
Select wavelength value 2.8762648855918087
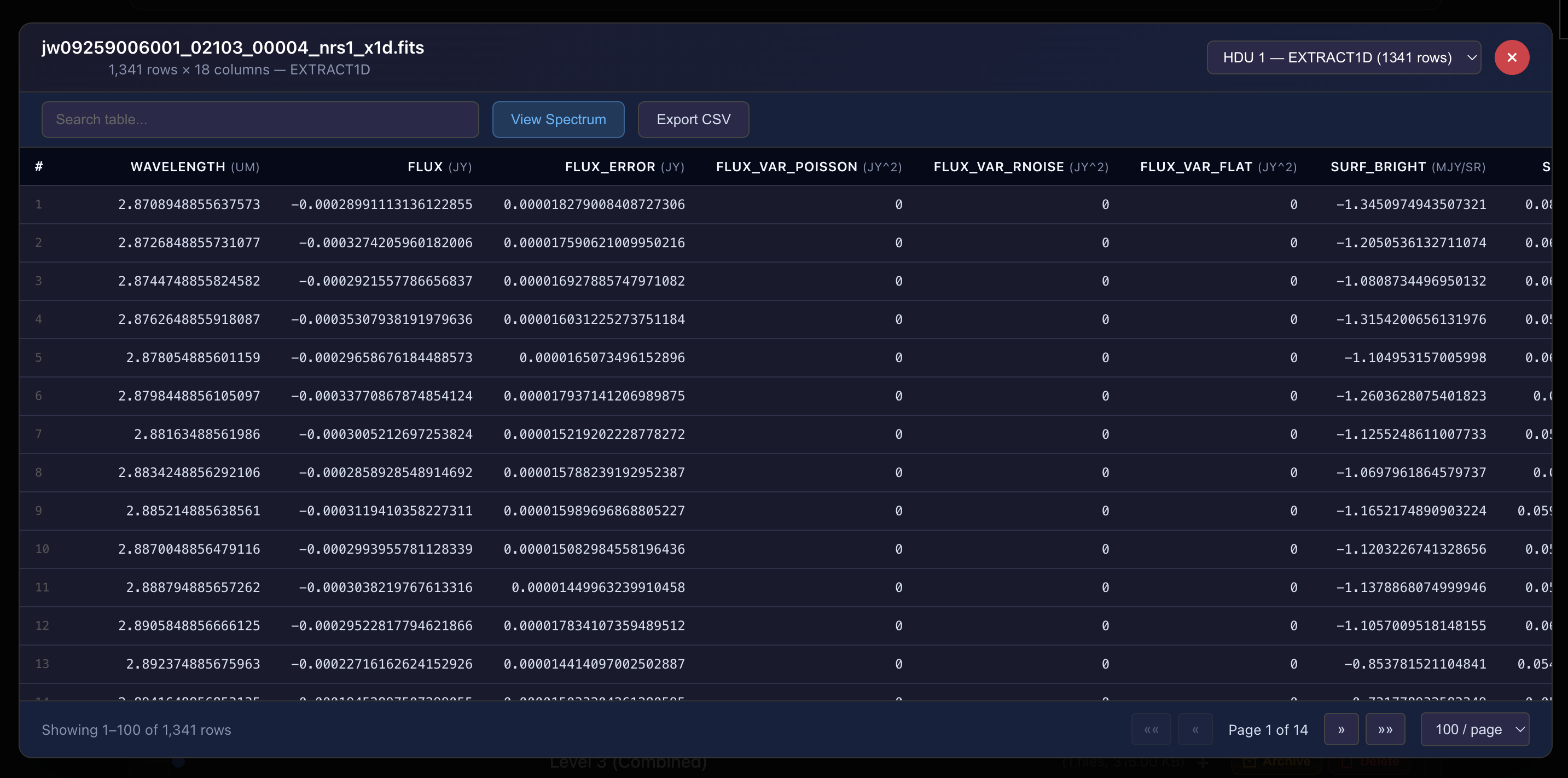(189, 320)
